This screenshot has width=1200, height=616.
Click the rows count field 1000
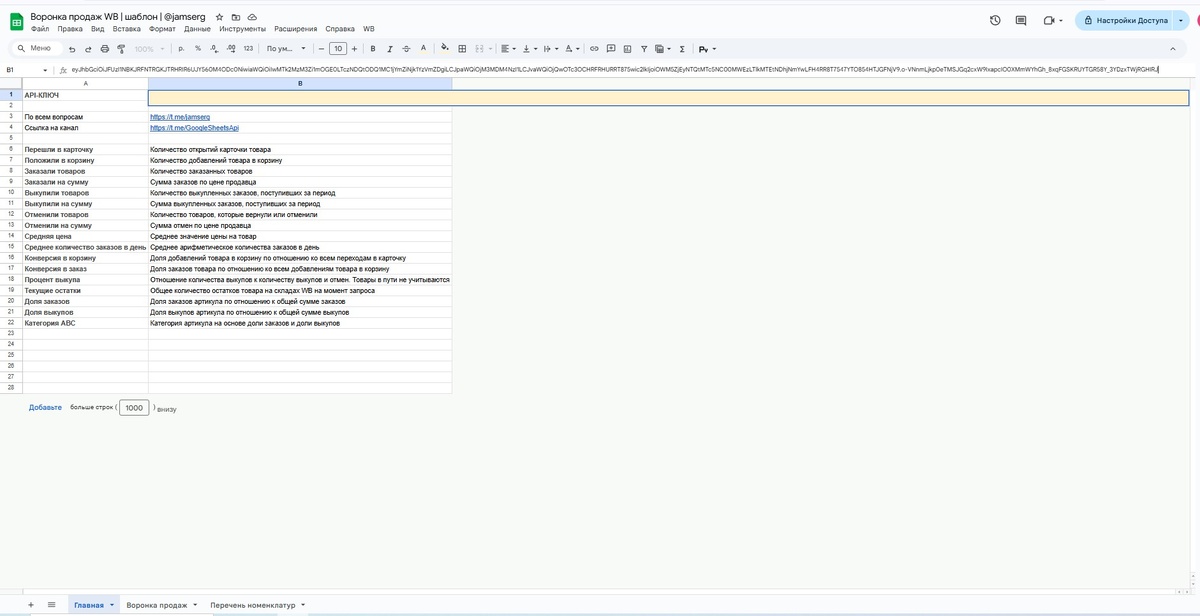[135, 408]
